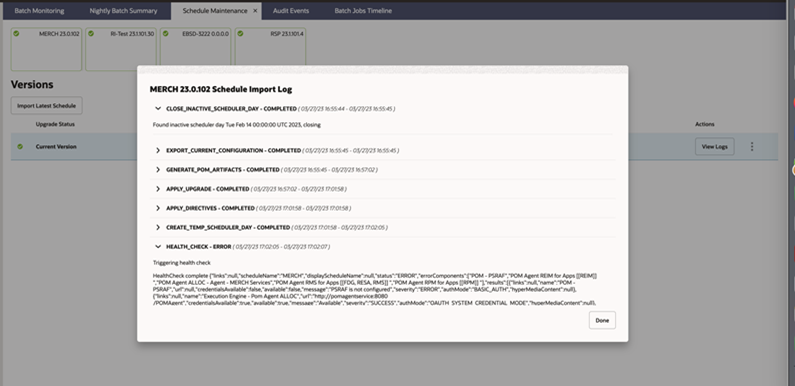The height and width of the screenshot is (386, 795).
Task: Collapse the HEALTH_CHECK error section
Action: click(158, 247)
